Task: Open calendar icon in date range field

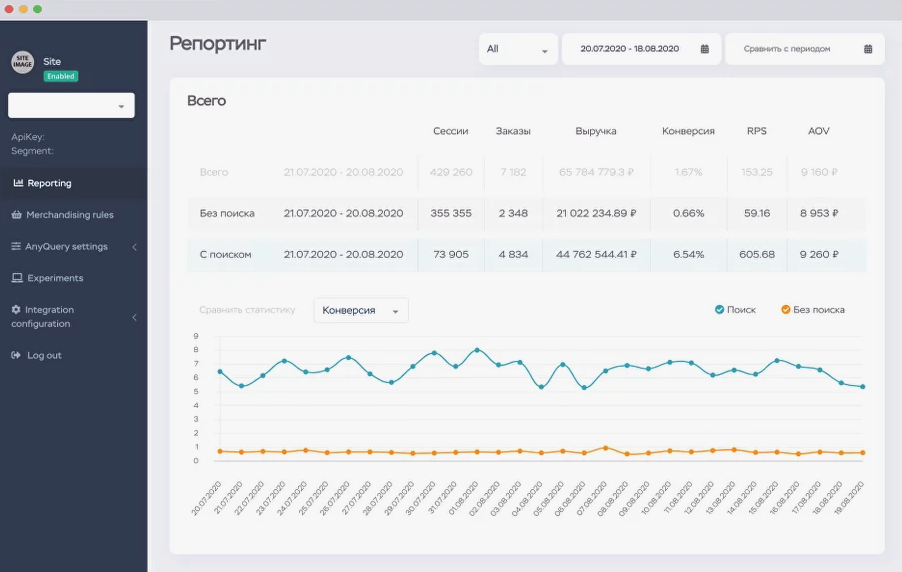Action: (x=705, y=49)
